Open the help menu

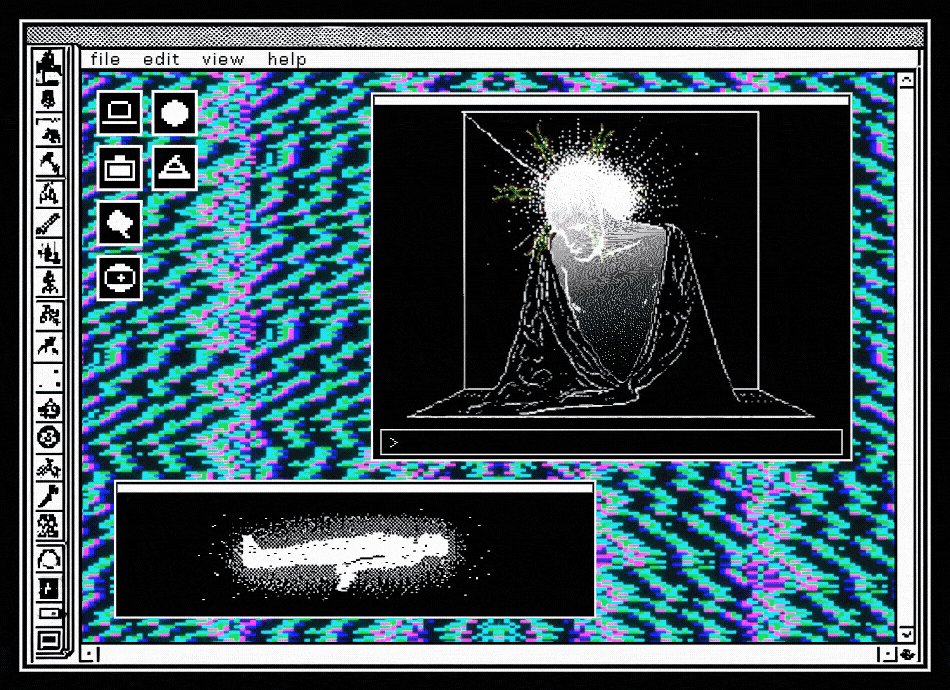coord(287,59)
